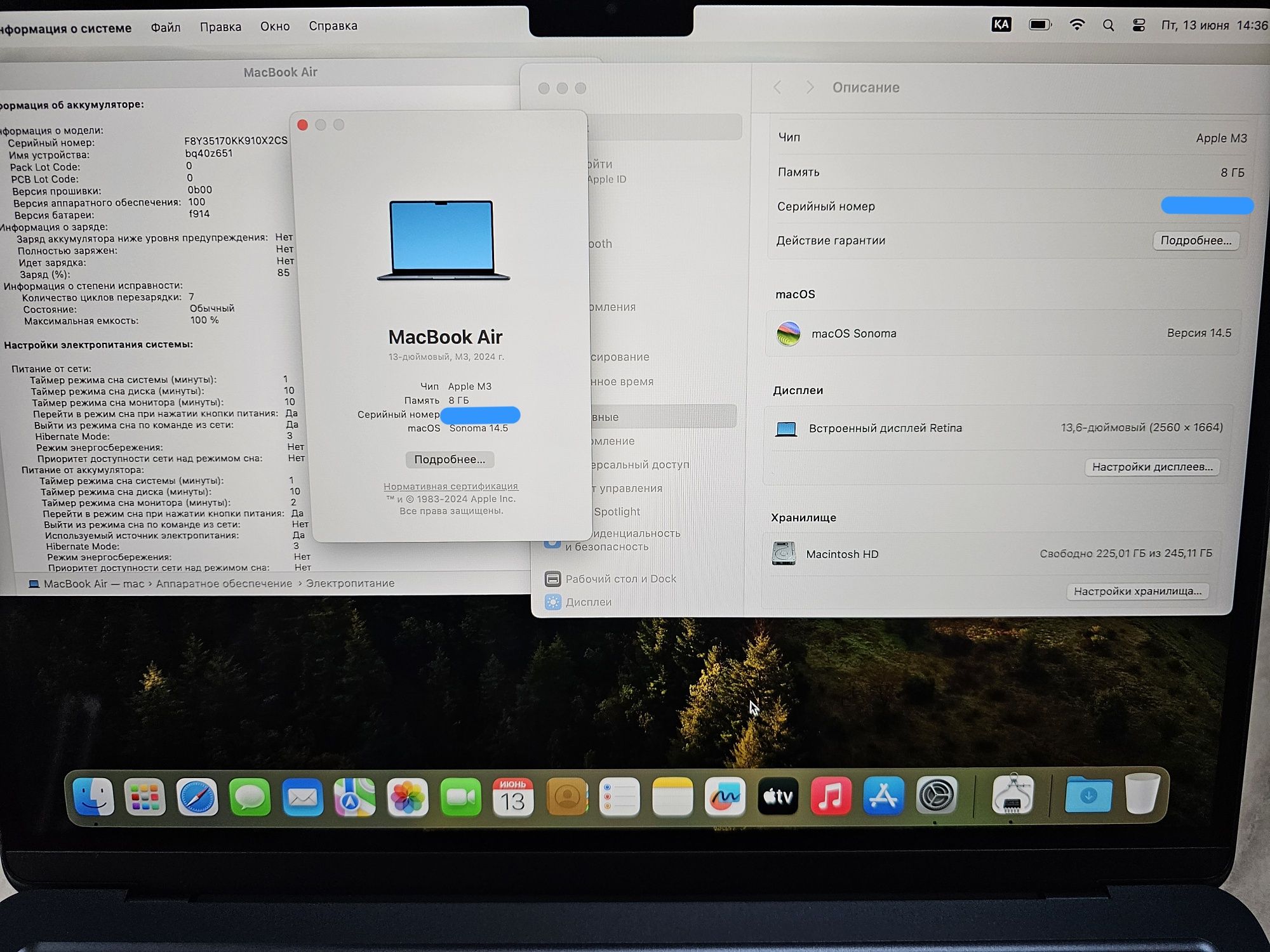Go forward in System Settings

[x=810, y=88]
